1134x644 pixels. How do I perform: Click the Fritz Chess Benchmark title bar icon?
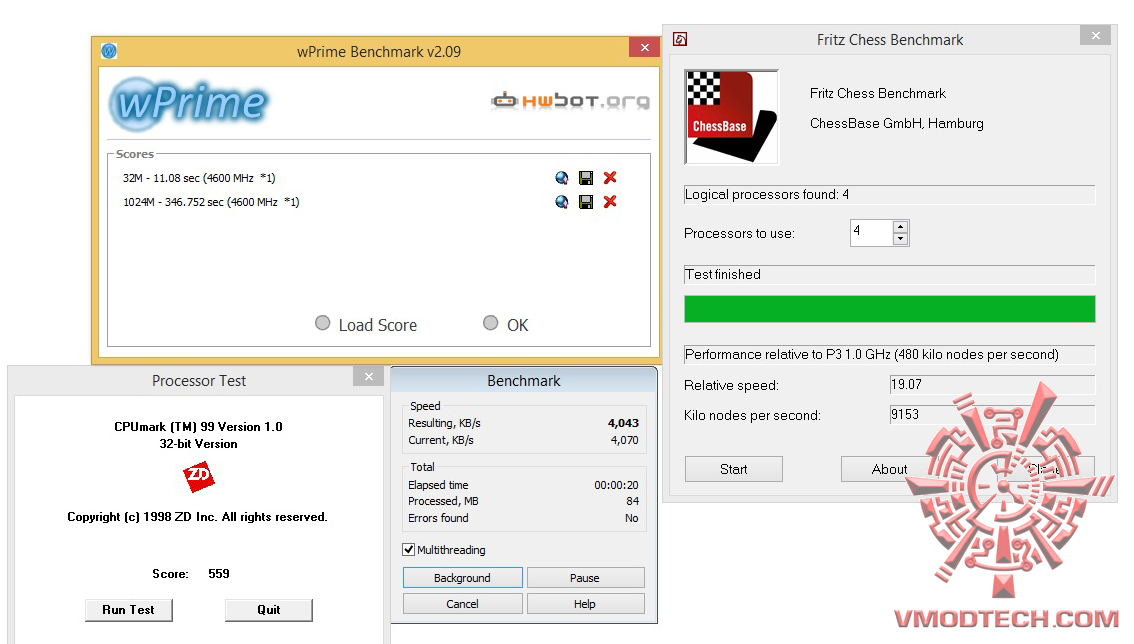(680, 39)
